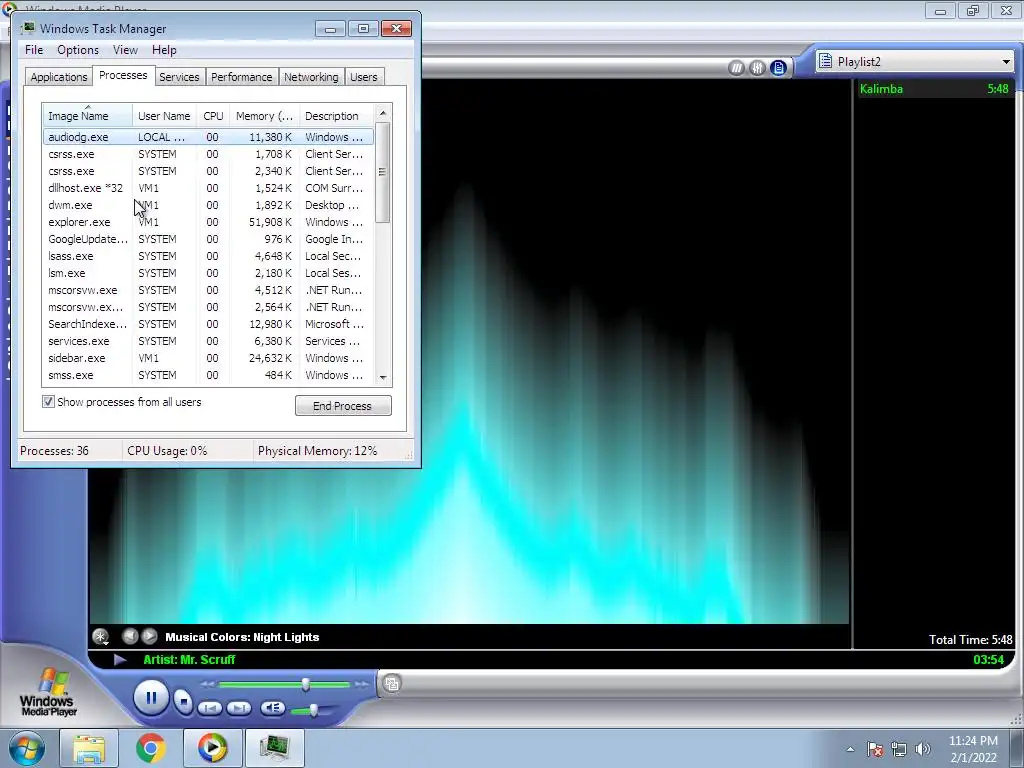This screenshot has height=768, width=1024.
Task: Select Task Manager taskbar icon
Action: click(274, 748)
